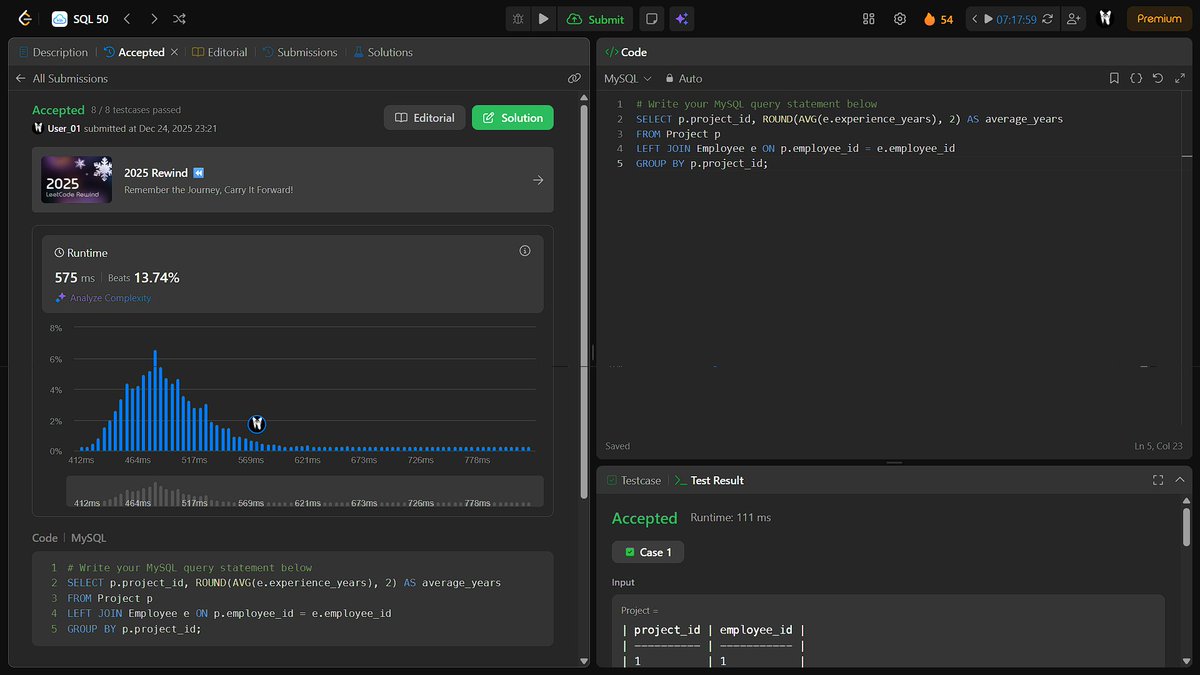Image resolution: width=1200 pixels, height=675 pixels.
Task: Close the Accepted tab
Action: (175, 52)
